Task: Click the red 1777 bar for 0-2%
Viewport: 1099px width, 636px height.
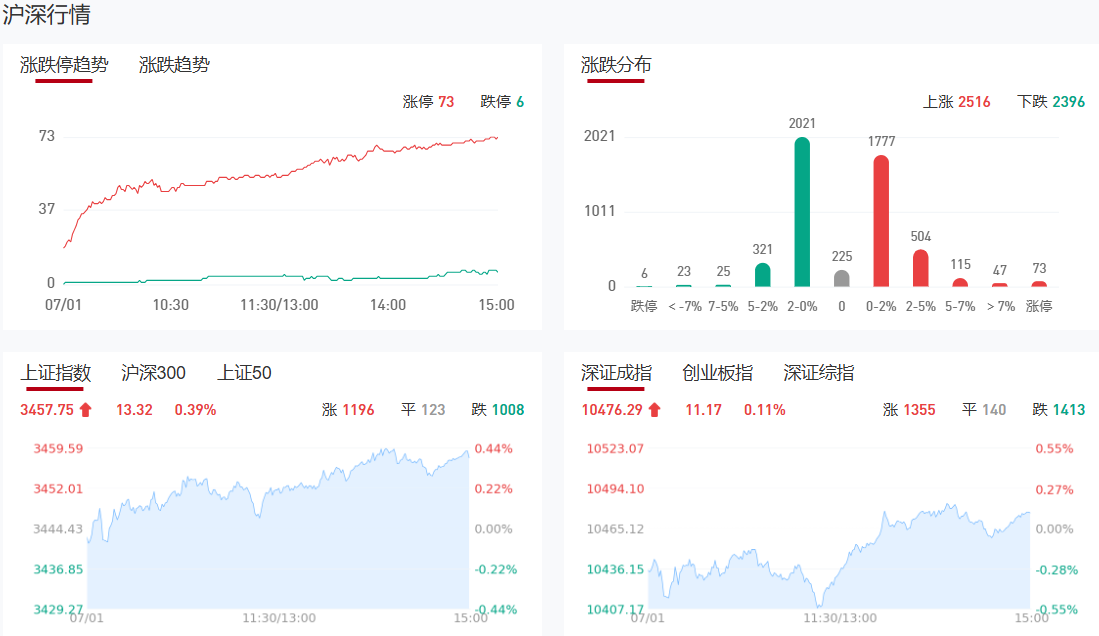Action: click(x=881, y=221)
